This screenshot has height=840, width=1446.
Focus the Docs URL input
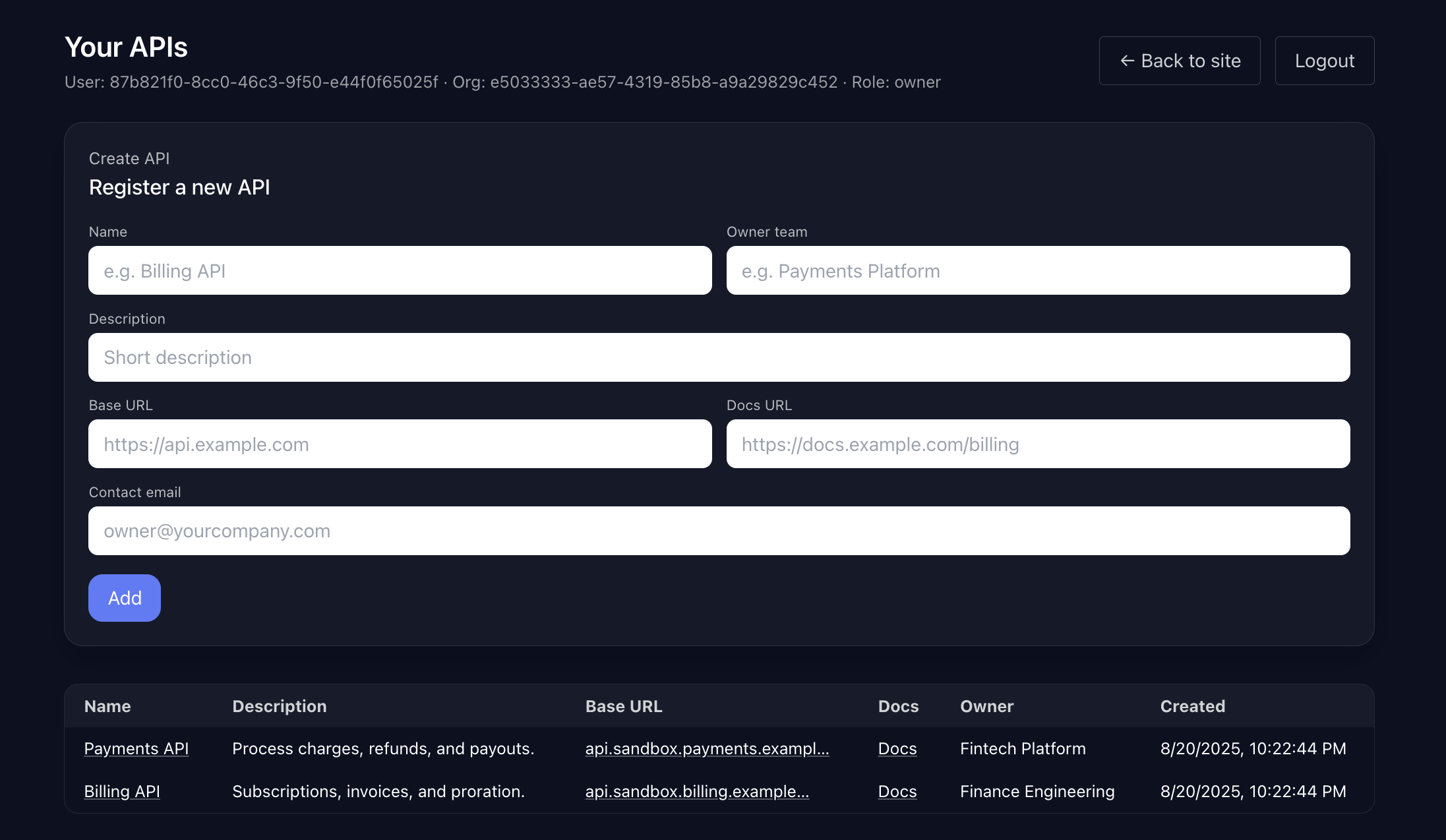pyautogui.click(x=1038, y=444)
